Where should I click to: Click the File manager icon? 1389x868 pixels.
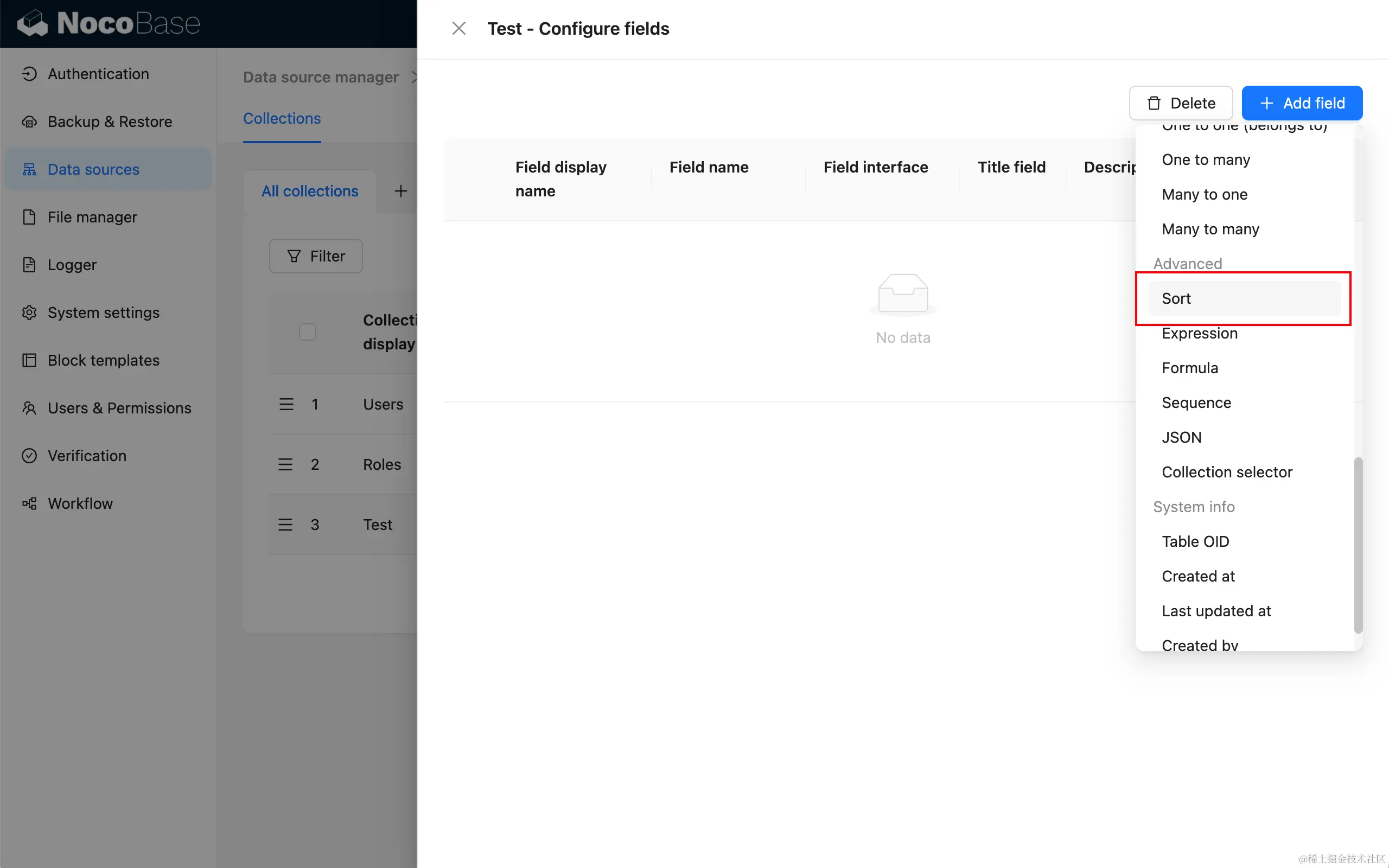(x=29, y=217)
